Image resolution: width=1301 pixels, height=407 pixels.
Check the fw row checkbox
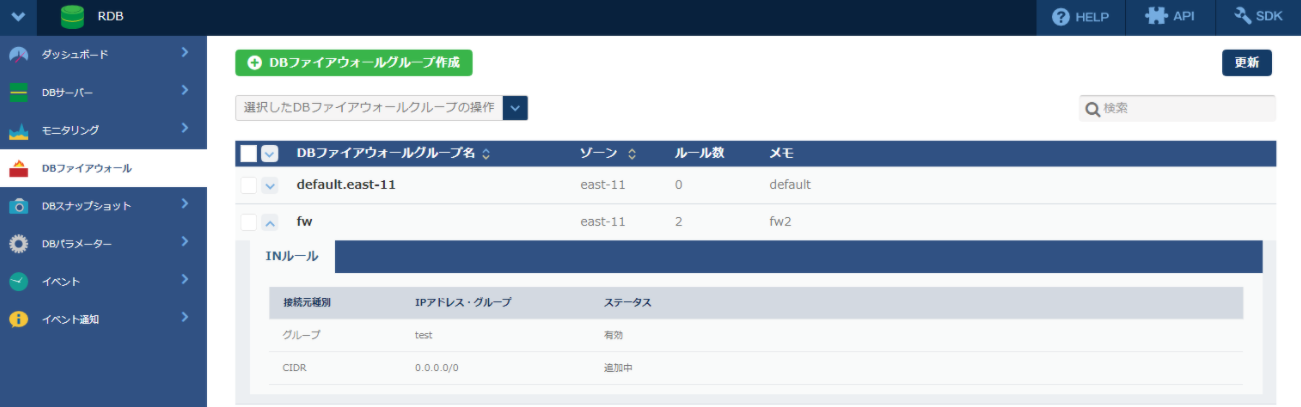(x=249, y=222)
